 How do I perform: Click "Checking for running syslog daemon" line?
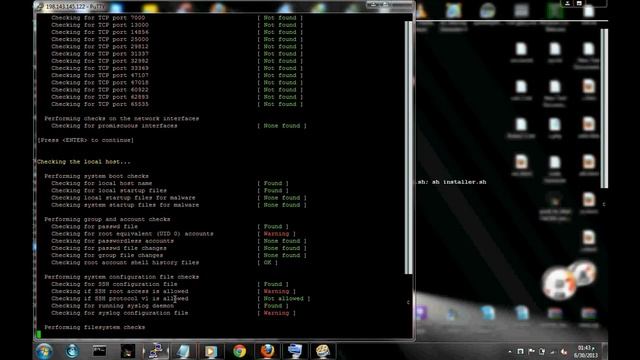[112, 306]
